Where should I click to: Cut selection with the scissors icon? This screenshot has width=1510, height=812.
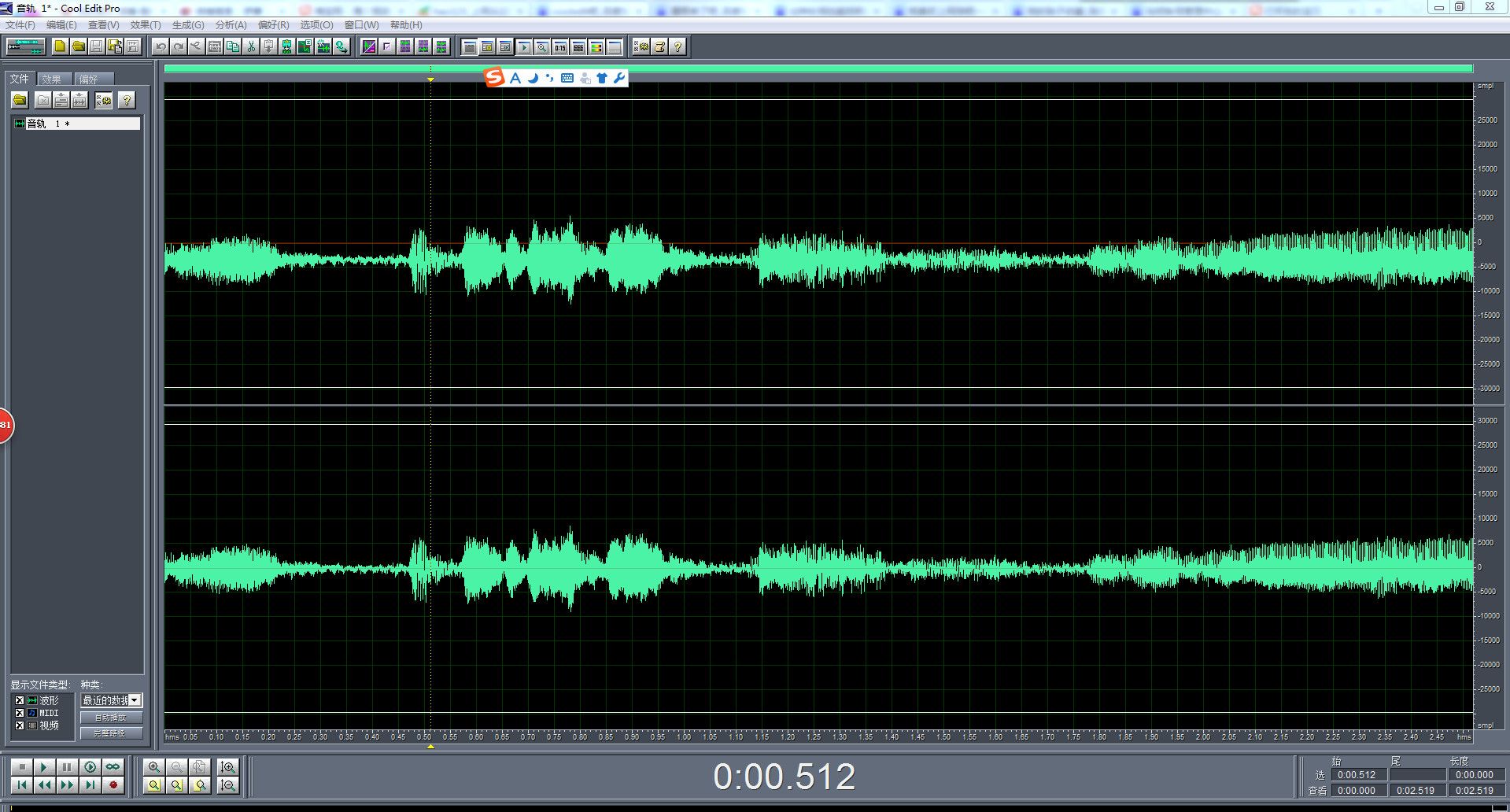(x=251, y=46)
